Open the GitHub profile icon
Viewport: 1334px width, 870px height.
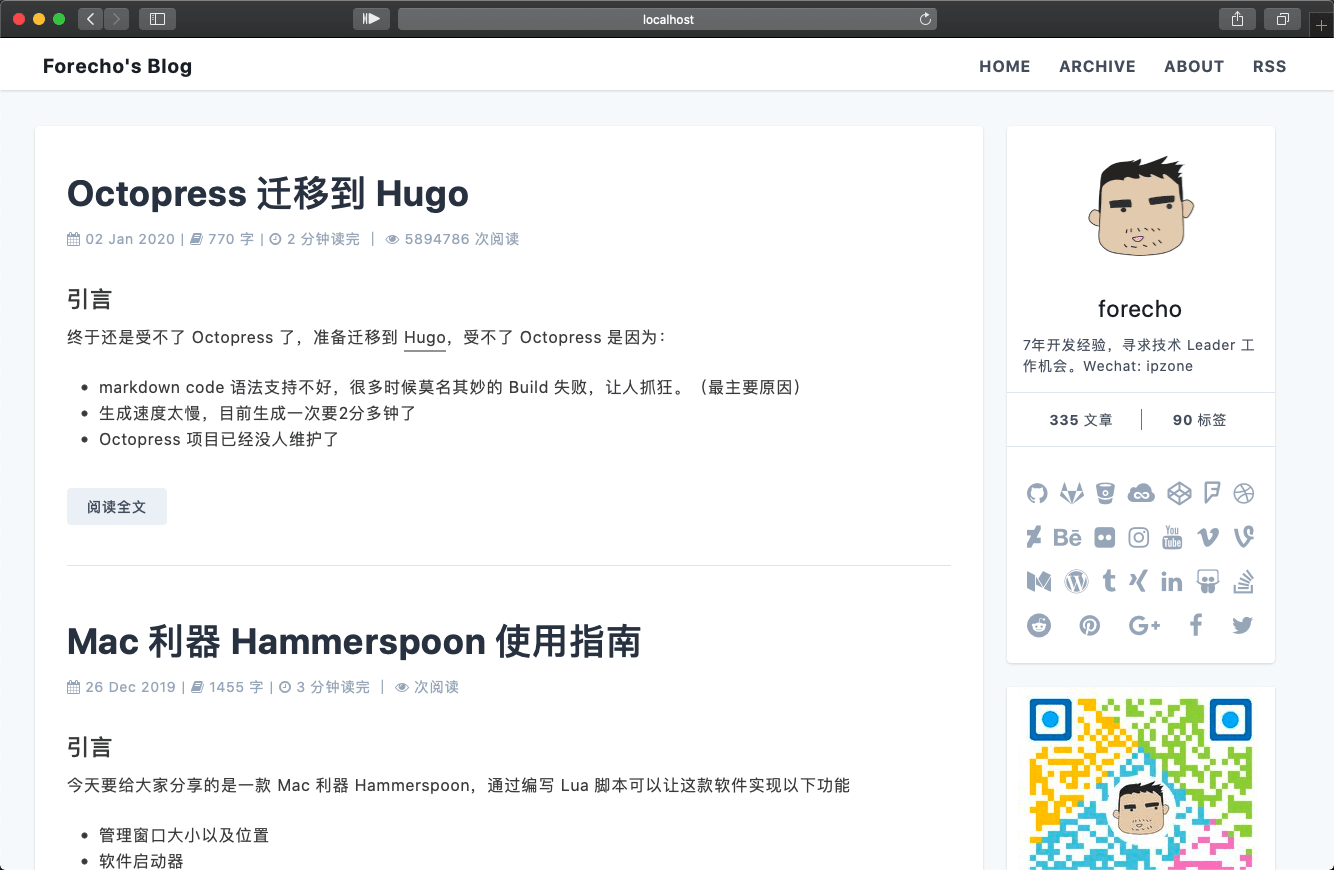pyautogui.click(x=1037, y=493)
